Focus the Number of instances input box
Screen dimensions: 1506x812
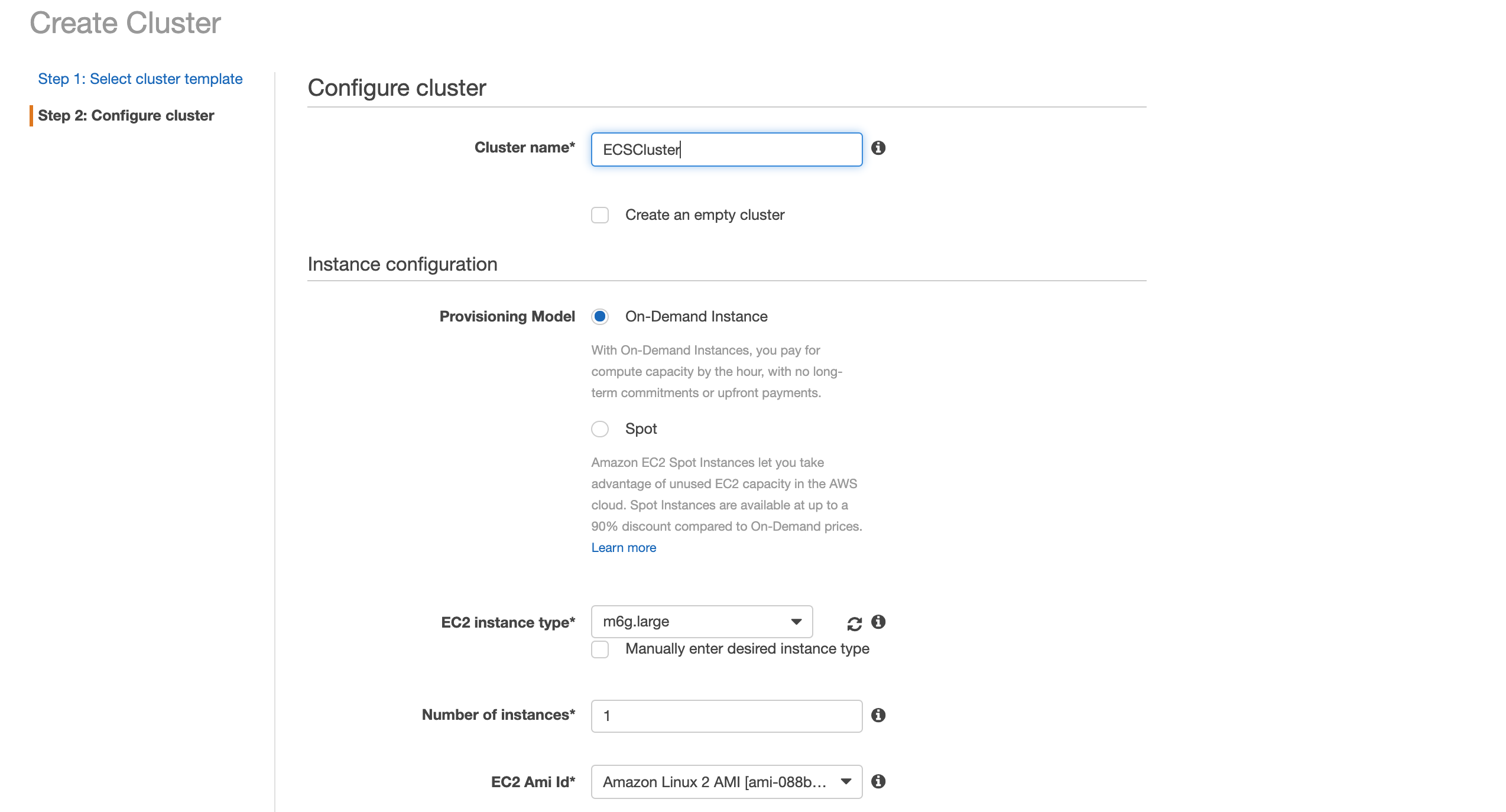tap(726, 716)
